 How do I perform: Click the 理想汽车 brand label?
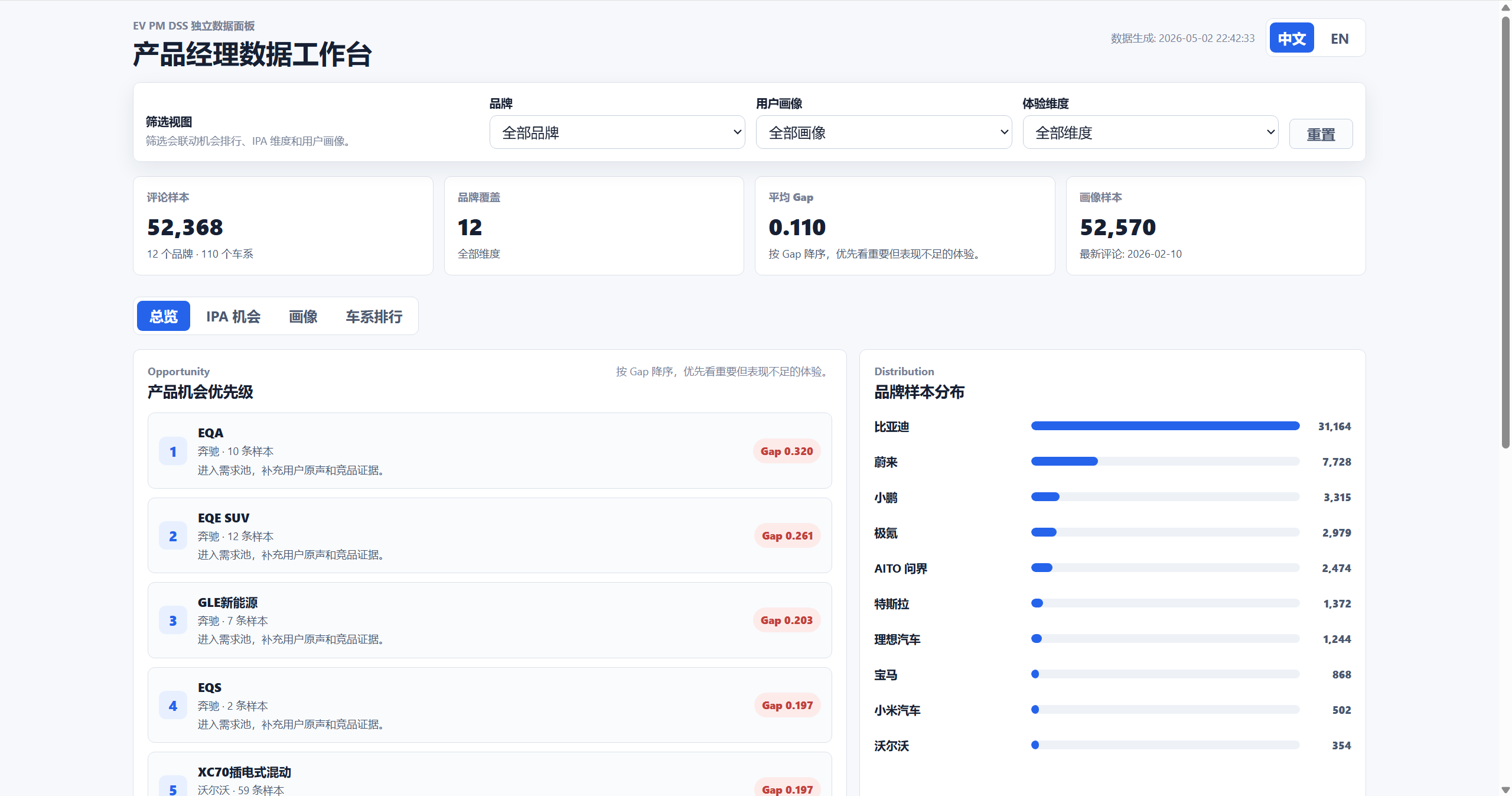tap(898, 639)
